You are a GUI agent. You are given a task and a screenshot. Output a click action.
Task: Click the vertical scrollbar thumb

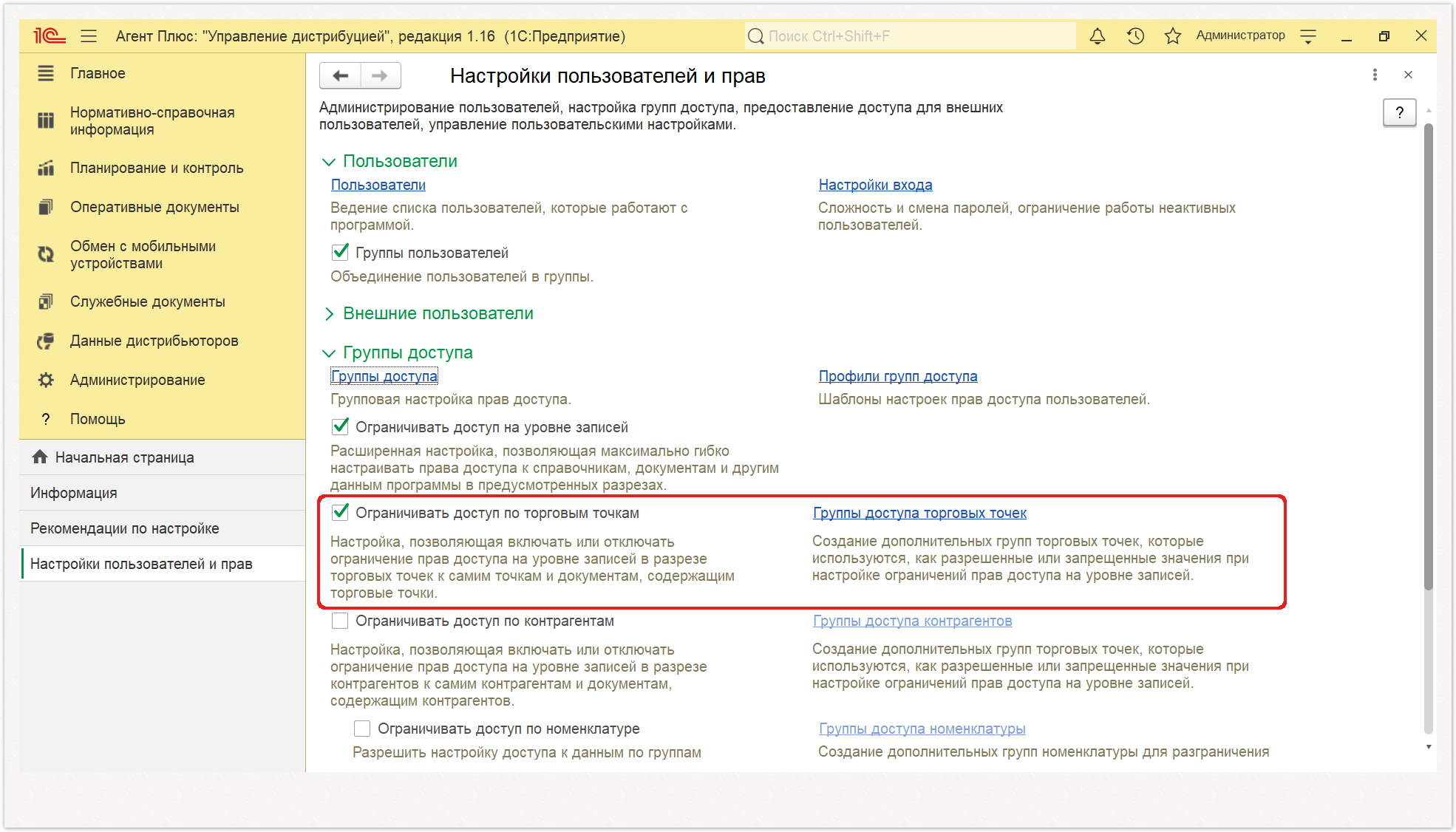pos(1428,356)
